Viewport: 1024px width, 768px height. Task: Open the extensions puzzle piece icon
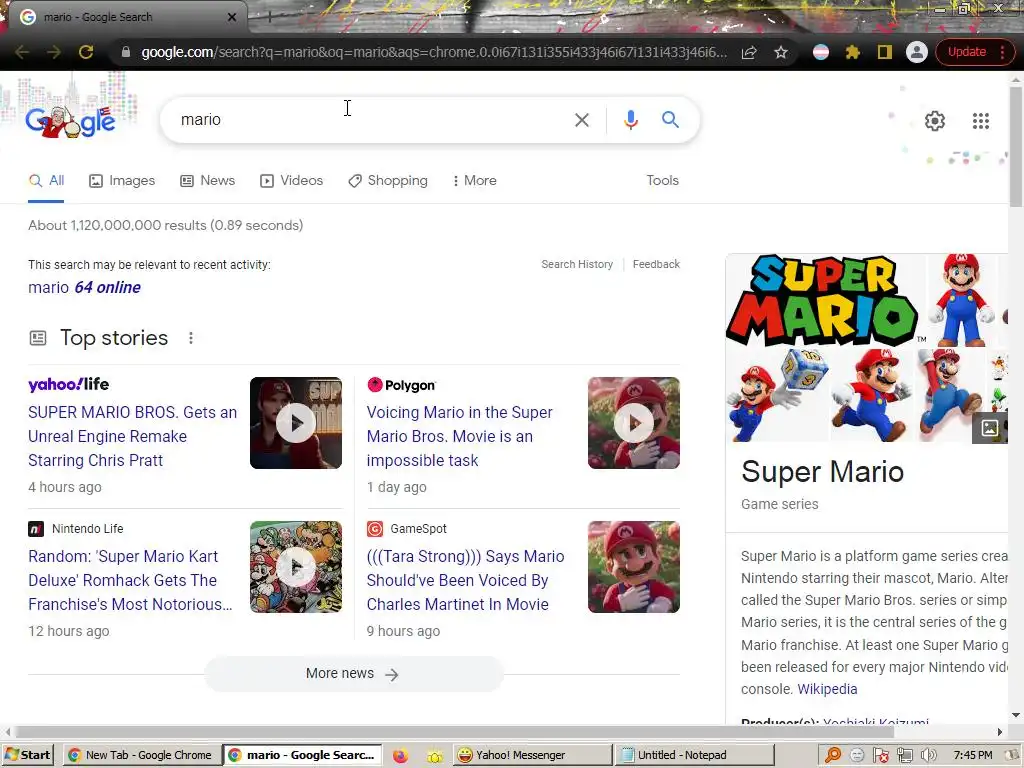[x=852, y=52]
